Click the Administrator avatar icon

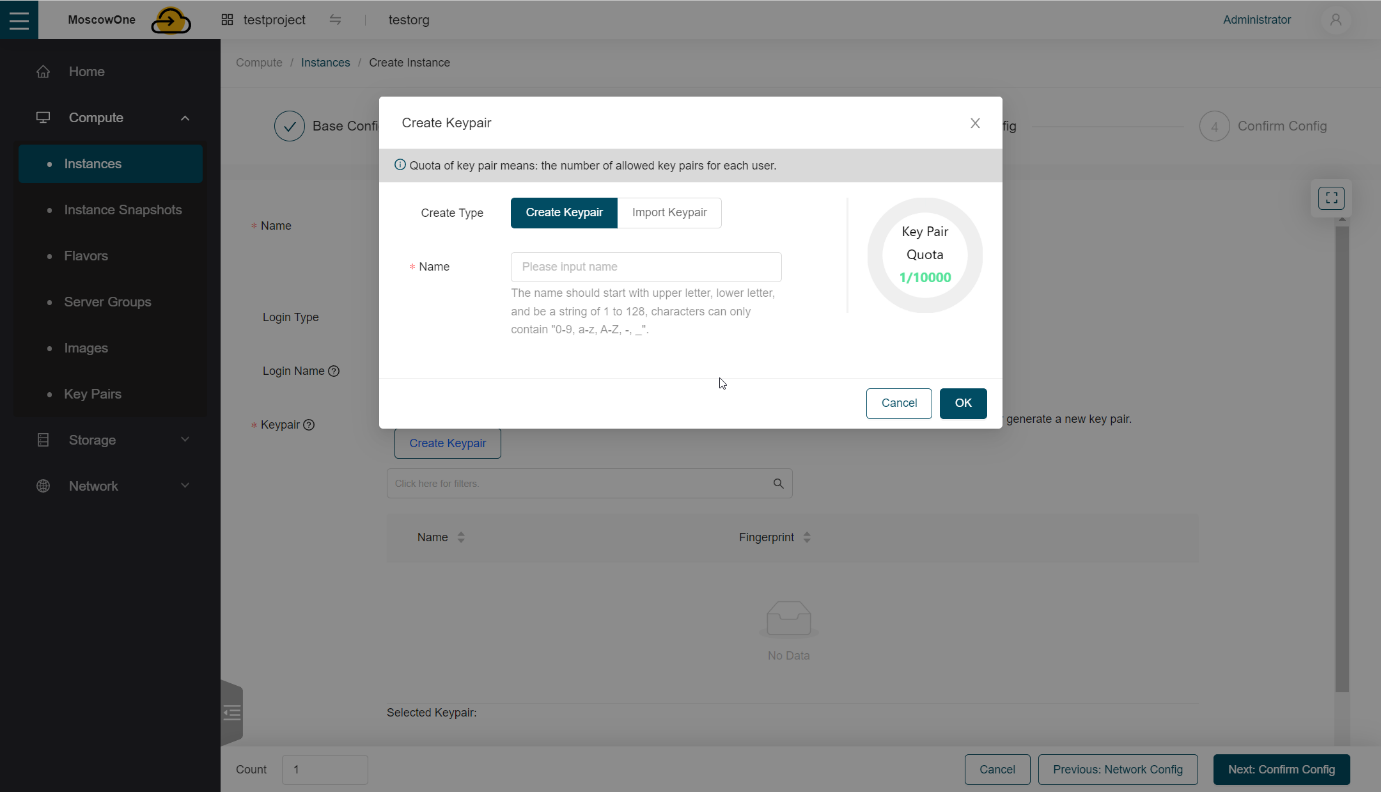pyautogui.click(x=1335, y=19)
